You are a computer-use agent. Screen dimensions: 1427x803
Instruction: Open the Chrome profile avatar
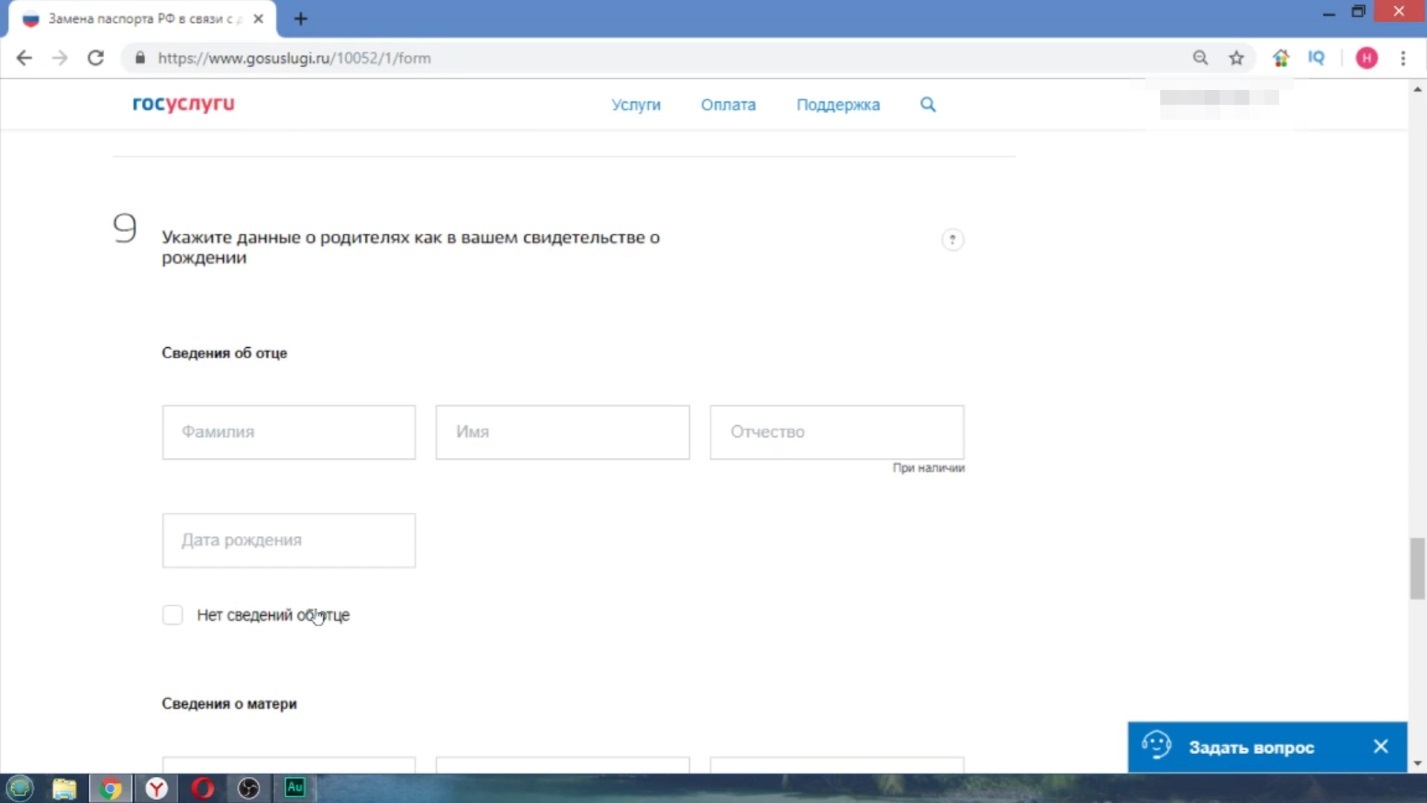[1366, 58]
